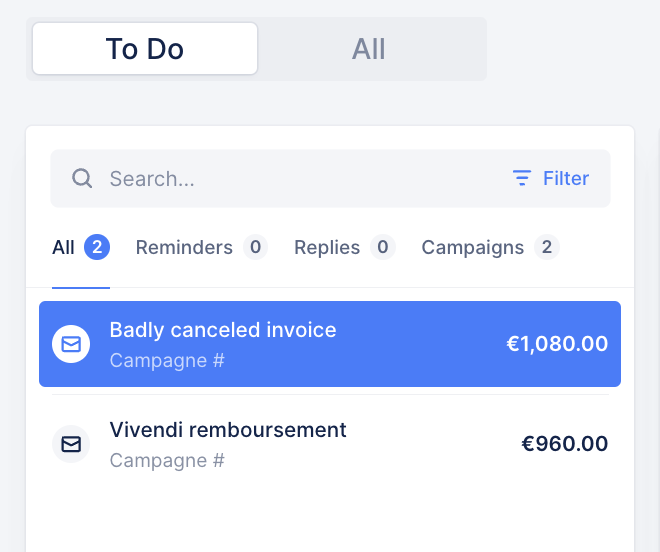Viewport: 660px width, 552px height.
Task: Show the Replies tab
Action: pyautogui.click(x=327, y=247)
